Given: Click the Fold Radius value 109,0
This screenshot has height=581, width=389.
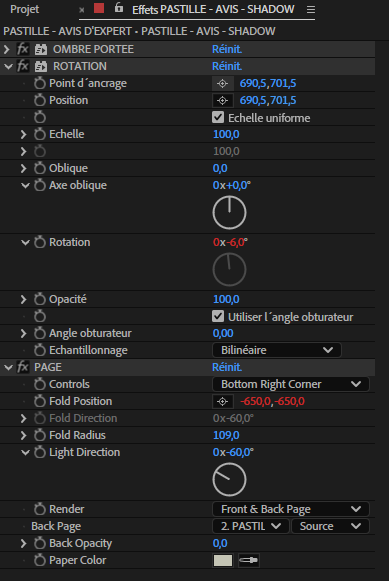Looking at the screenshot, I should pos(226,435).
